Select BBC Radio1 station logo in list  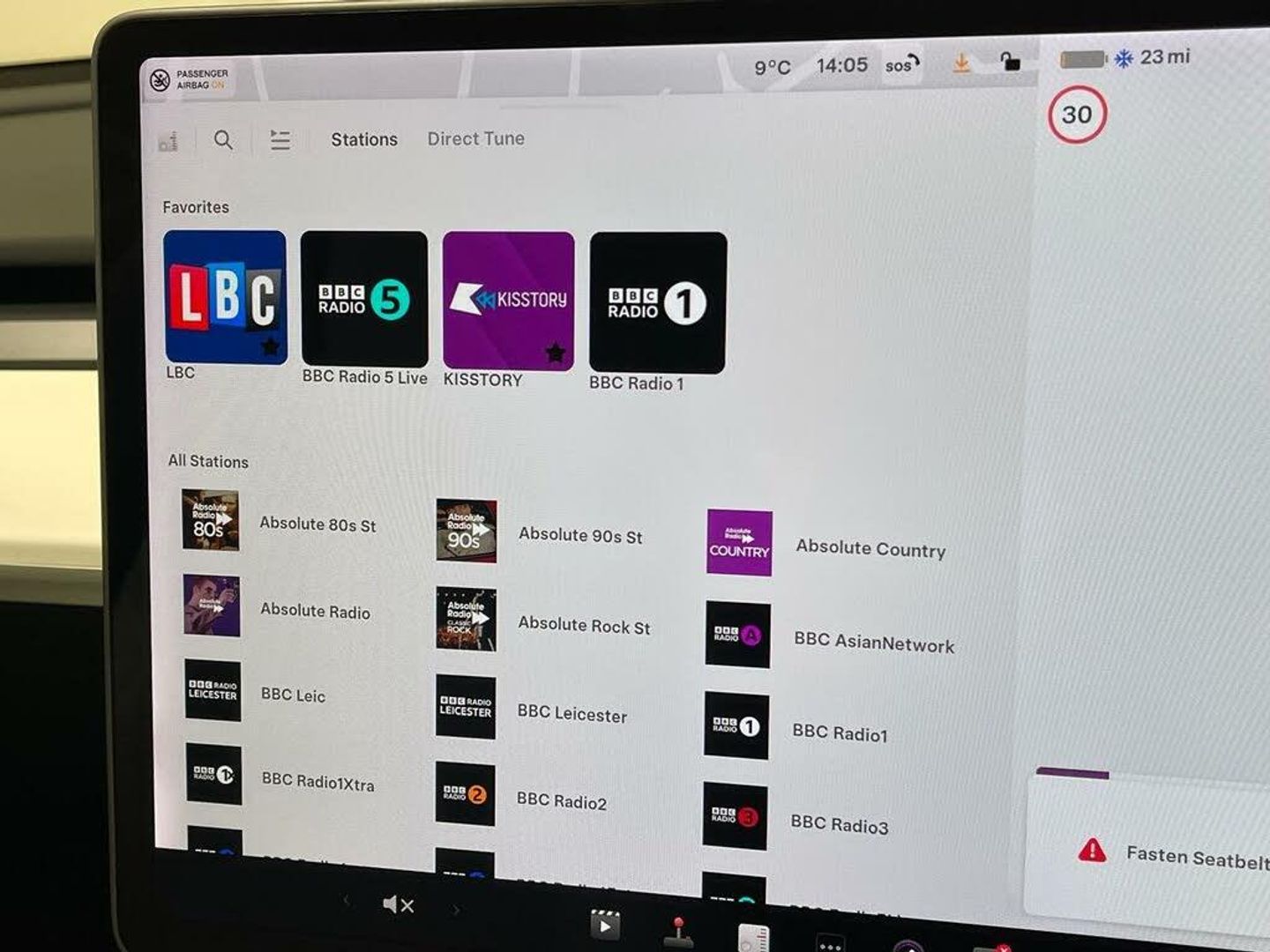[736, 725]
